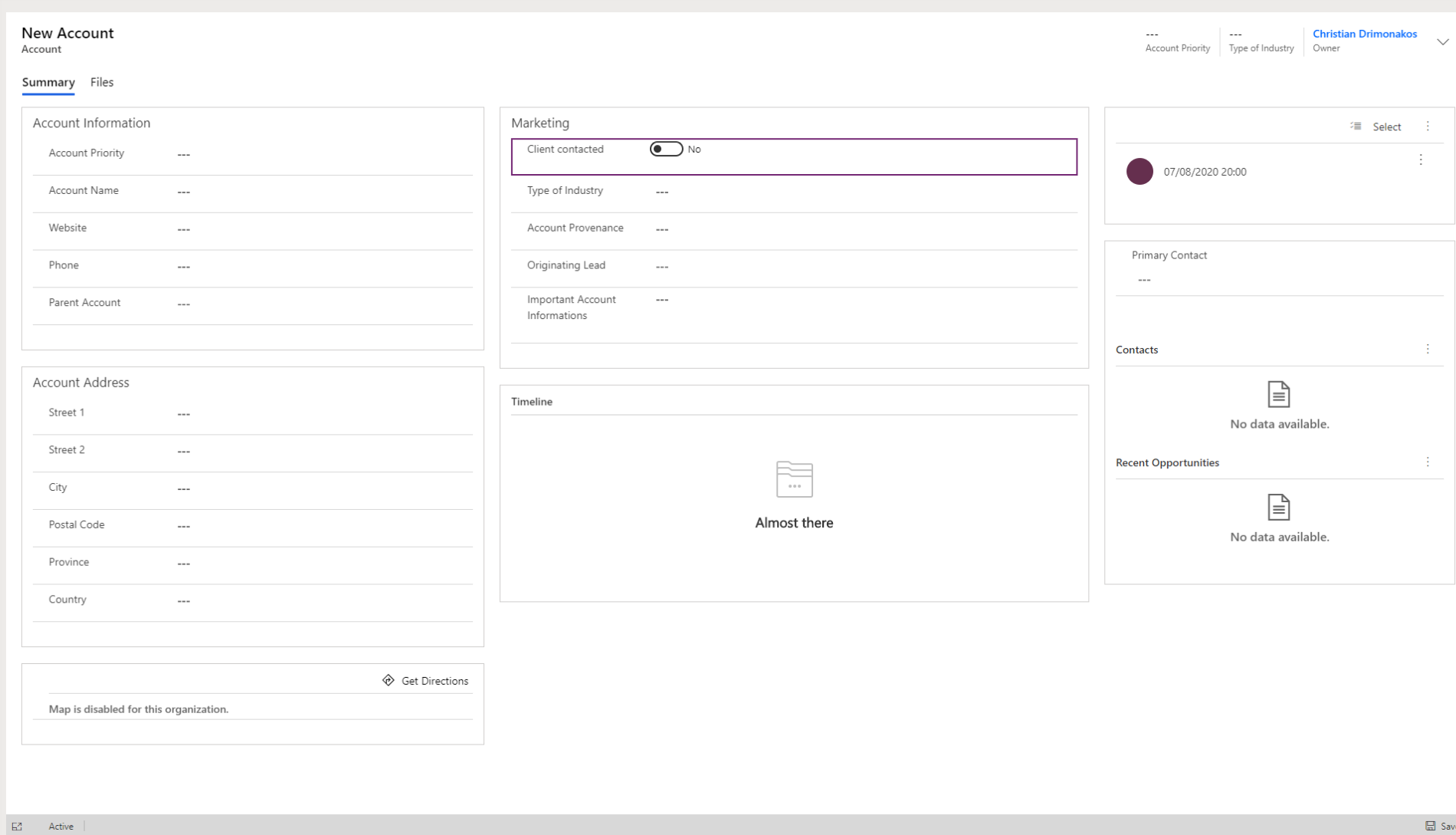
Task: Click the Recent Opportunities subgrid heading
Action: pyautogui.click(x=1167, y=462)
